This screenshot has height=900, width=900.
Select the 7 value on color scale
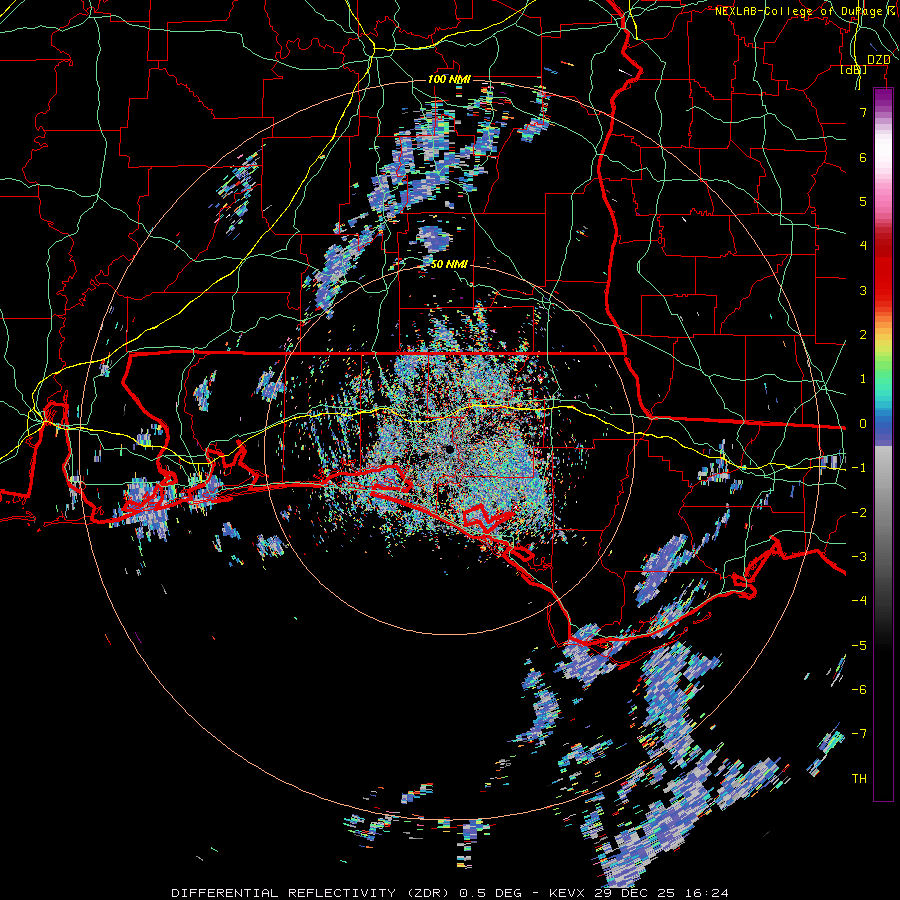(863, 112)
